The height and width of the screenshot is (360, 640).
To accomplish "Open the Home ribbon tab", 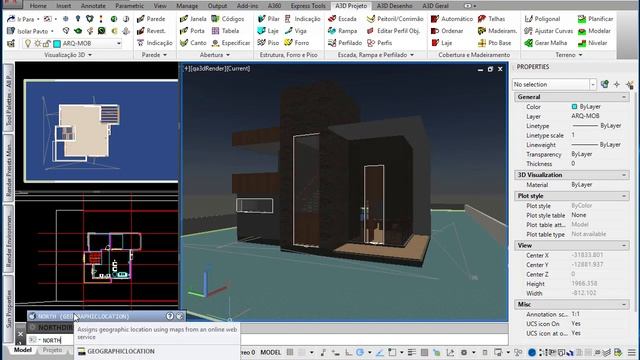I will (38, 6).
